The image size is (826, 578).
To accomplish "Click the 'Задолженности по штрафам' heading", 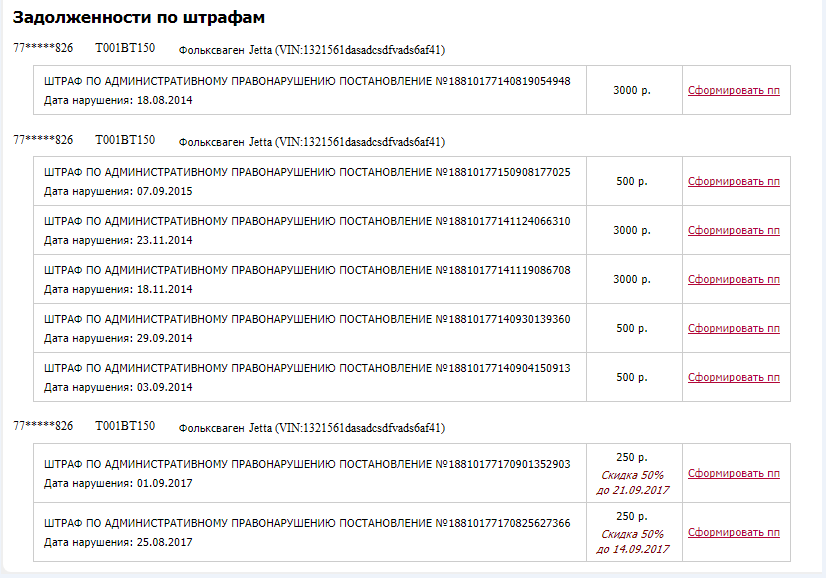I will coord(139,17).
